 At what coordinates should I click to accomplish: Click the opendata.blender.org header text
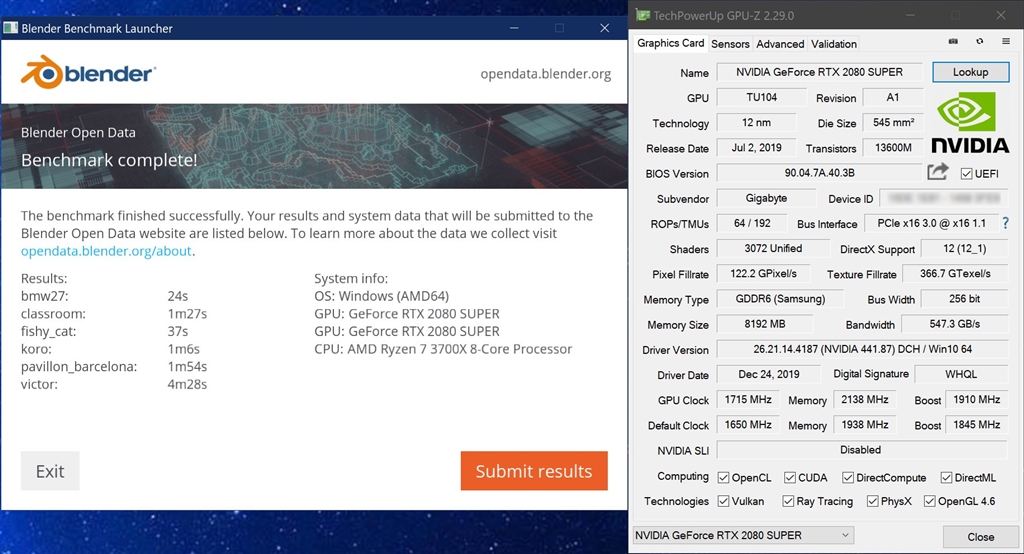click(x=545, y=74)
